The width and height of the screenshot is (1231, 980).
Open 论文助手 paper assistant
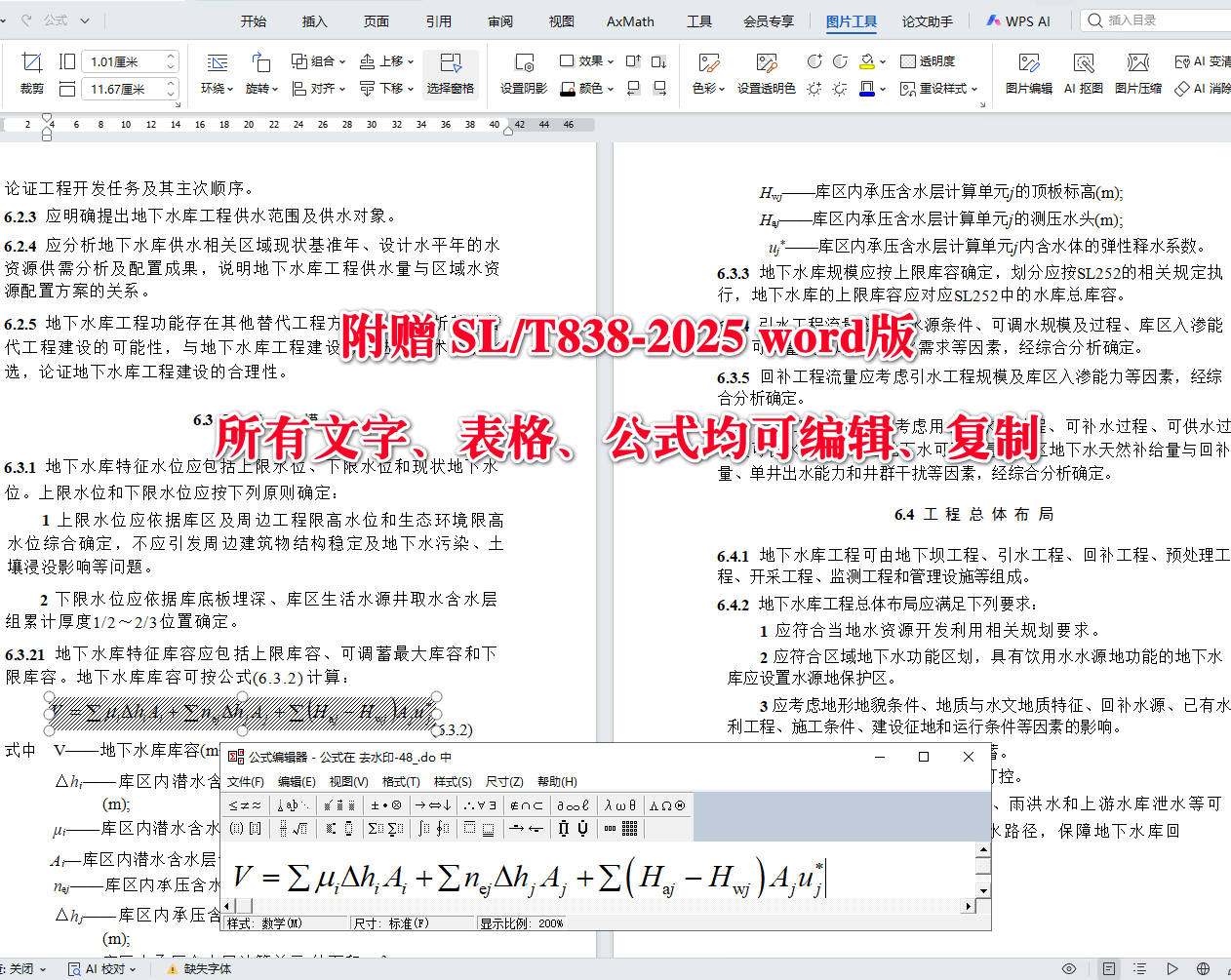926,20
